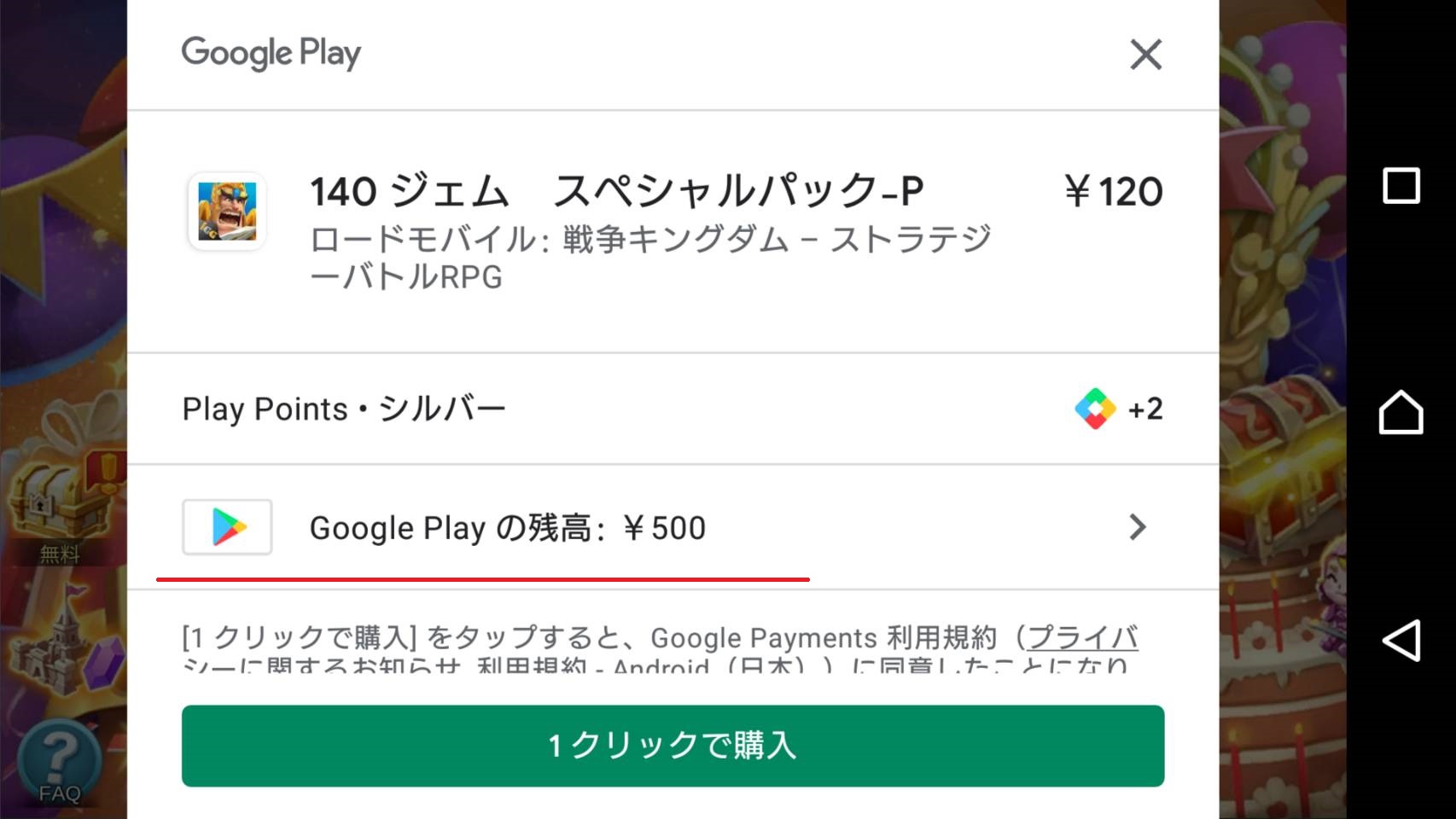Tap the Google Play header logo
The image size is (1456, 819).
271,54
